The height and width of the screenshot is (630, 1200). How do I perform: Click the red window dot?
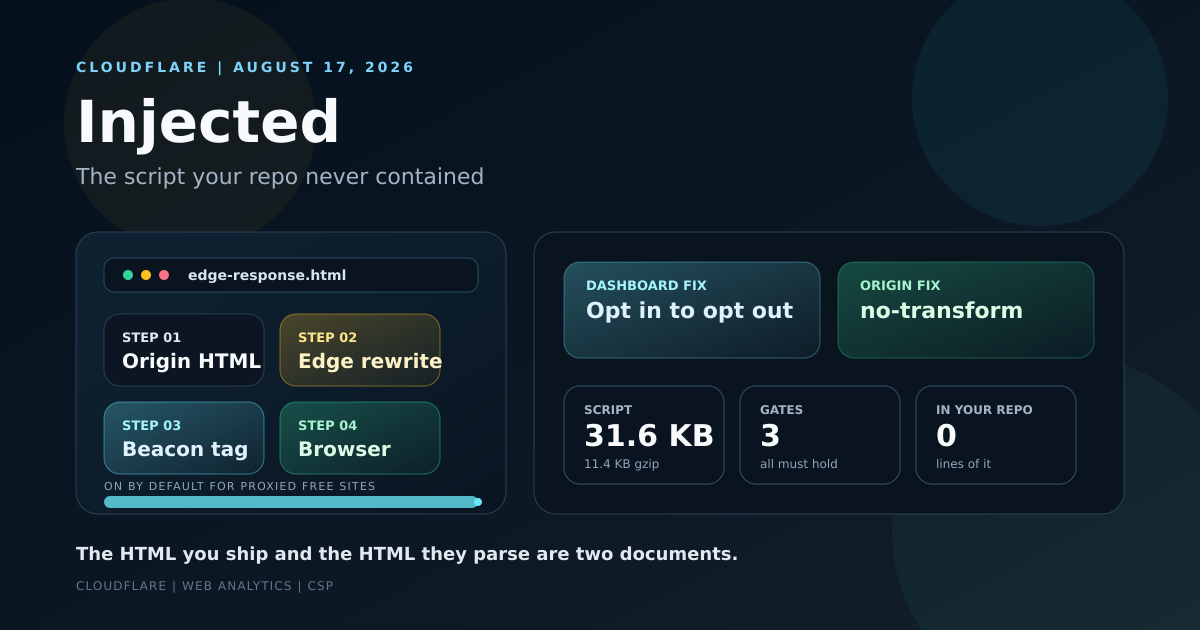coord(164,275)
